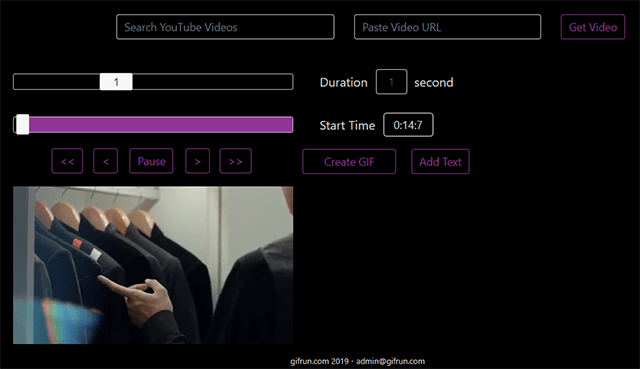Step forward with the single right arrow
This screenshot has width=640, height=369.
coord(198,161)
